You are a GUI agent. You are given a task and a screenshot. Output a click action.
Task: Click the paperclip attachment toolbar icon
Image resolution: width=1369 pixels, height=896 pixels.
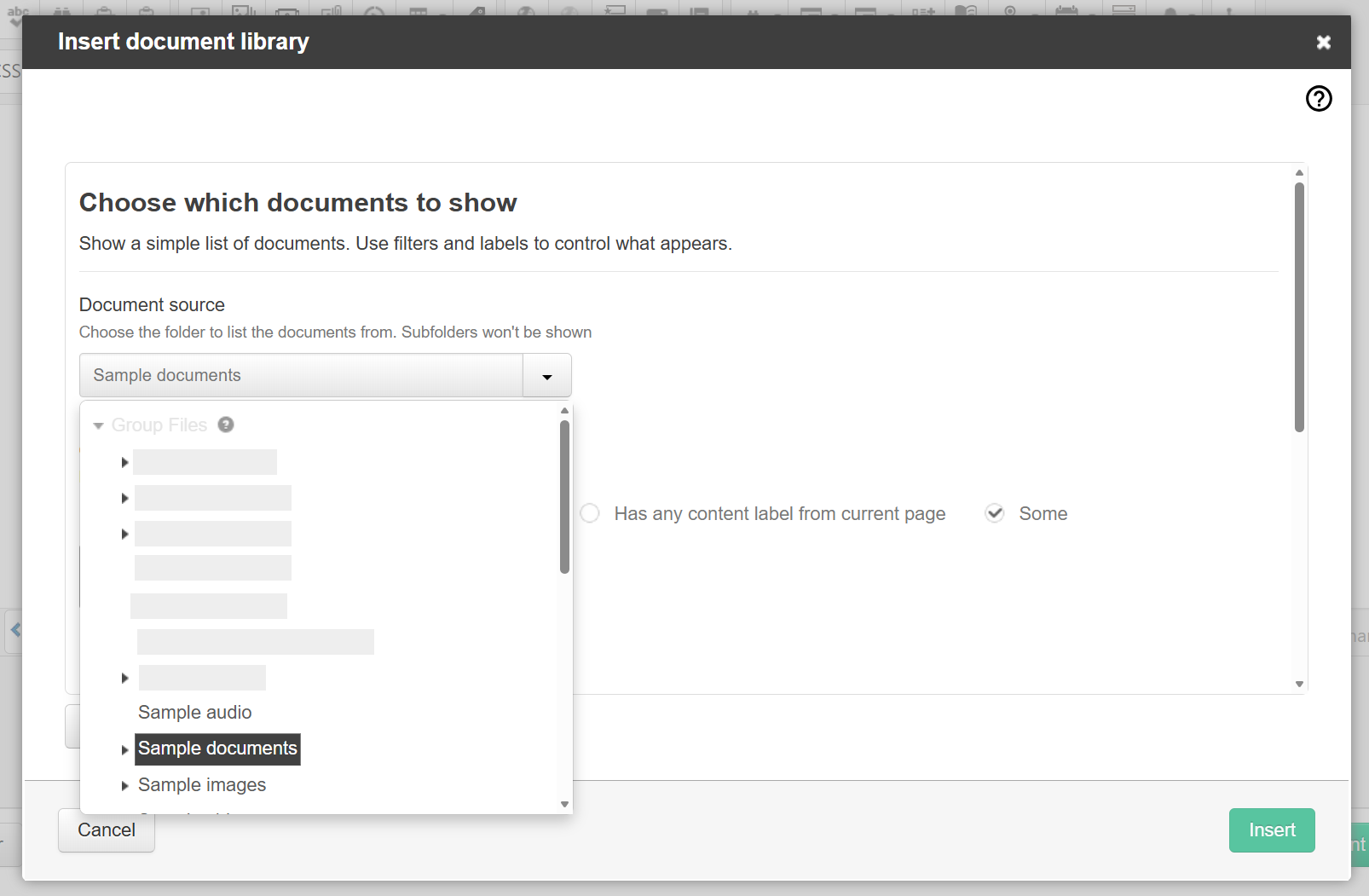(x=332, y=12)
